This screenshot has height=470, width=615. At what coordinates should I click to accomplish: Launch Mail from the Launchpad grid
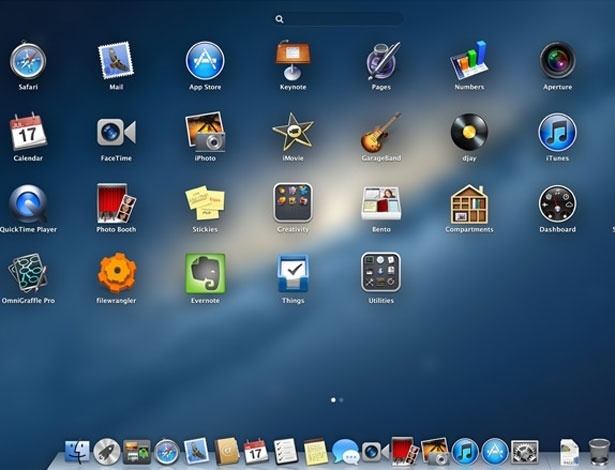(116, 61)
